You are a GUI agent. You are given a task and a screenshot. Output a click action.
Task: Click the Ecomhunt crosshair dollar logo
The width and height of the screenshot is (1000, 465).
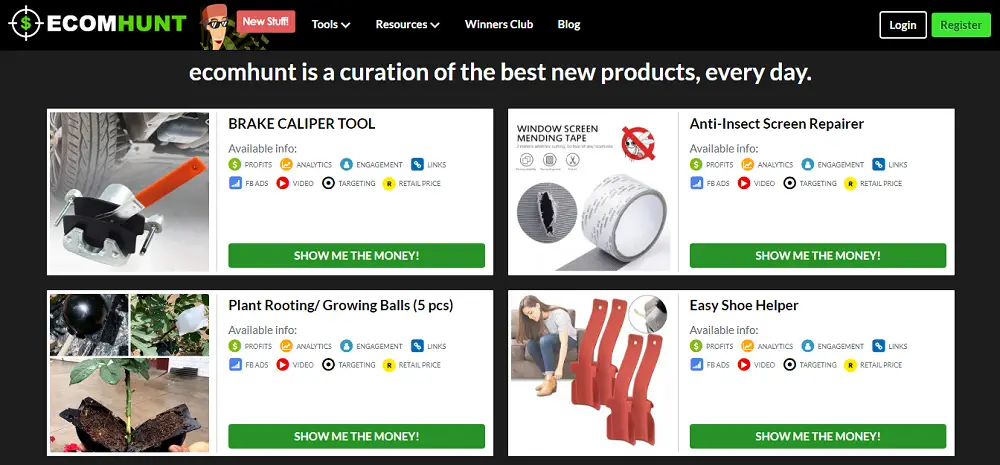(26, 23)
